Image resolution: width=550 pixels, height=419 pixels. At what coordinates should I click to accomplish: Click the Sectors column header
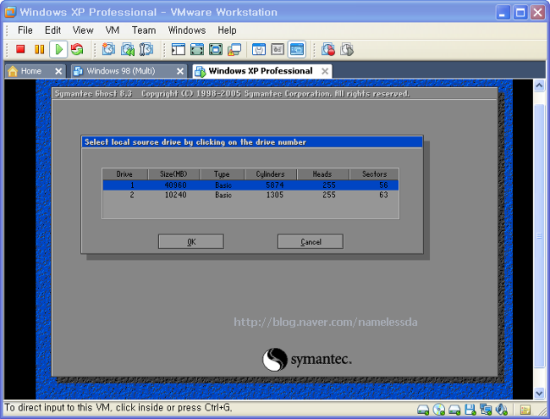pos(374,174)
